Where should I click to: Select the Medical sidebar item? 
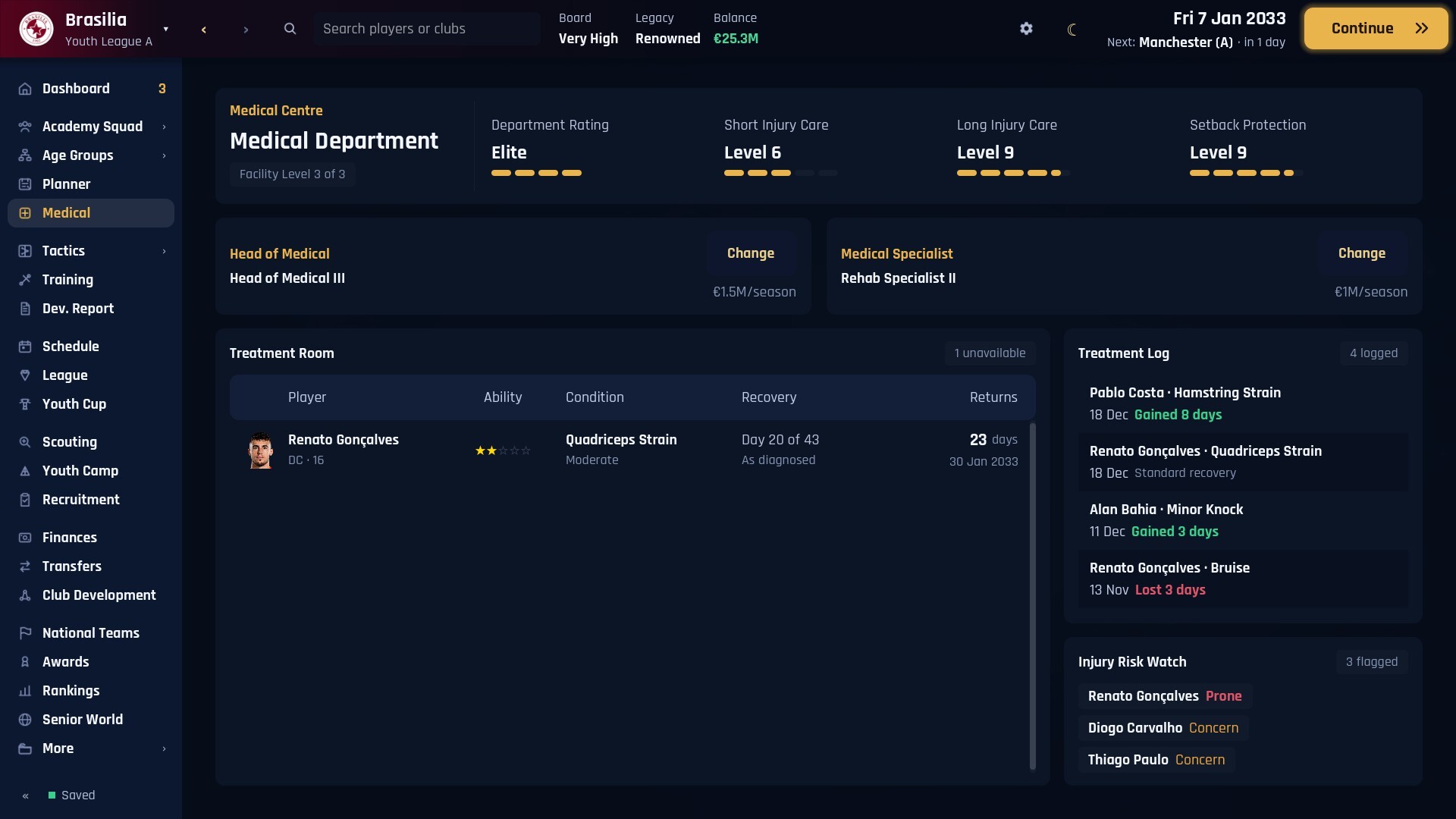pos(91,213)
